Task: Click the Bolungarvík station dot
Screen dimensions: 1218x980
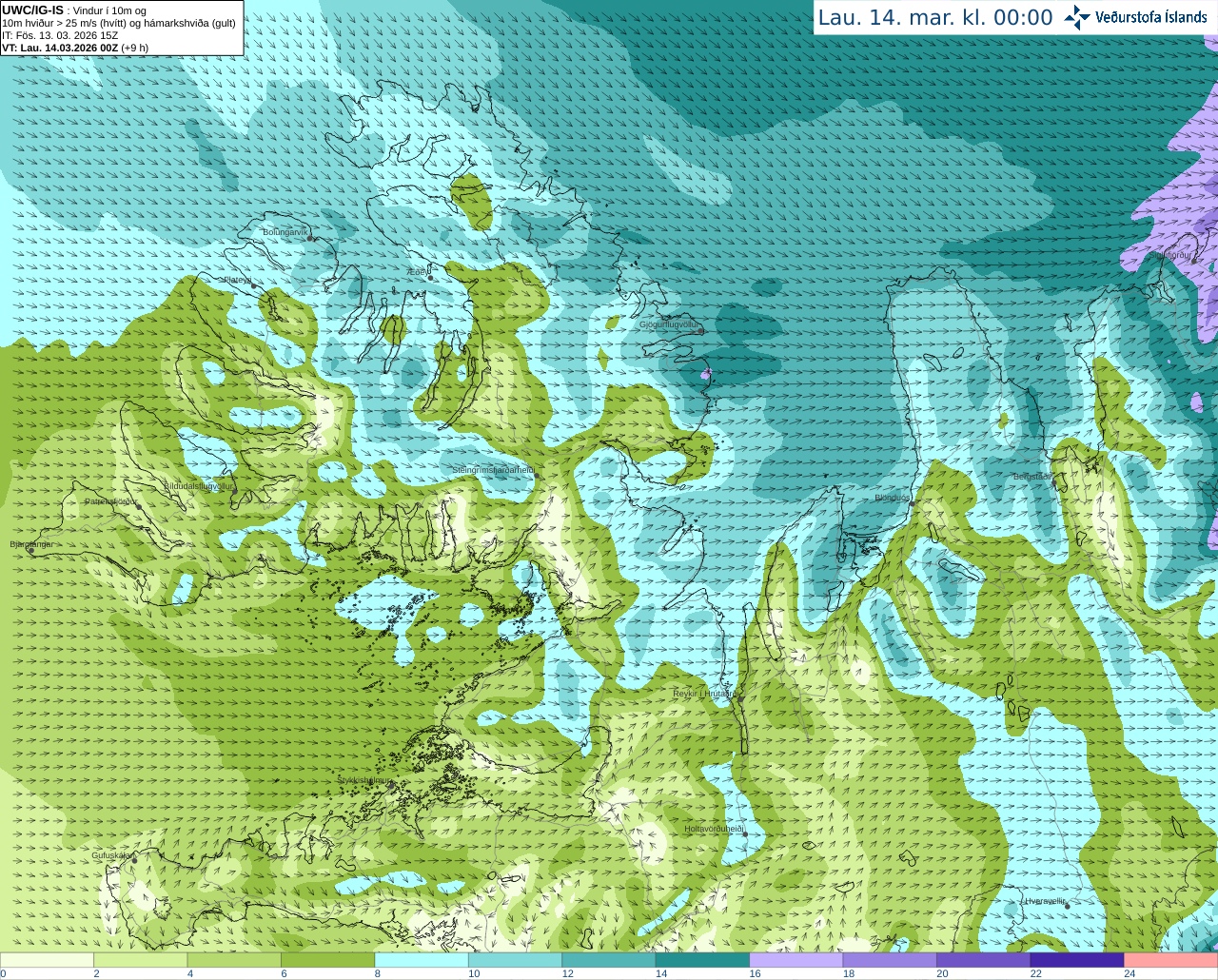Action: (310, 238)
